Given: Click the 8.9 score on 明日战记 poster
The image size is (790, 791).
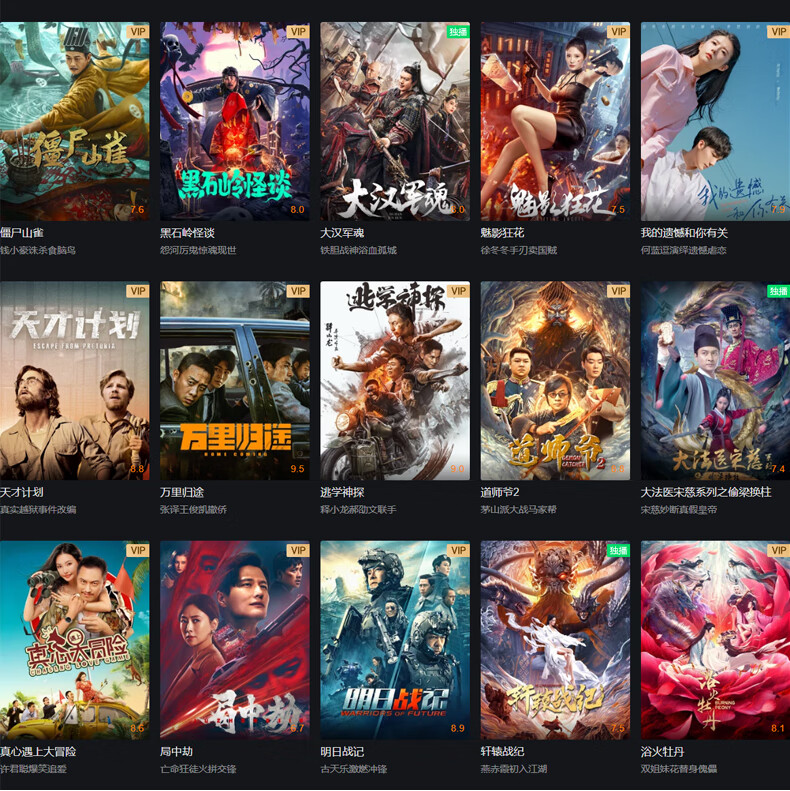Looking at the screenshot, I should pos(458,728).
